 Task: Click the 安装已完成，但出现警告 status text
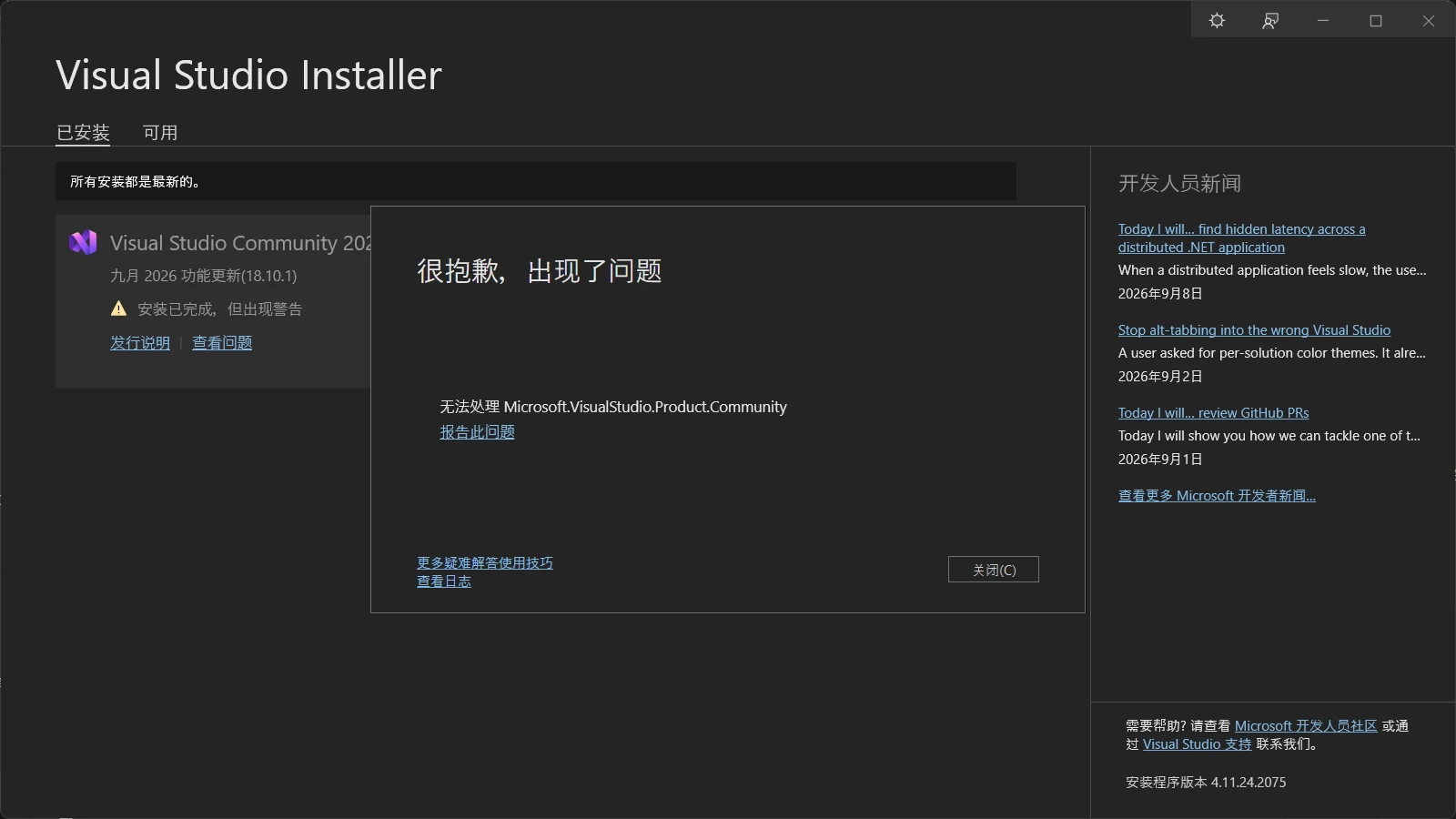(219, 309)
